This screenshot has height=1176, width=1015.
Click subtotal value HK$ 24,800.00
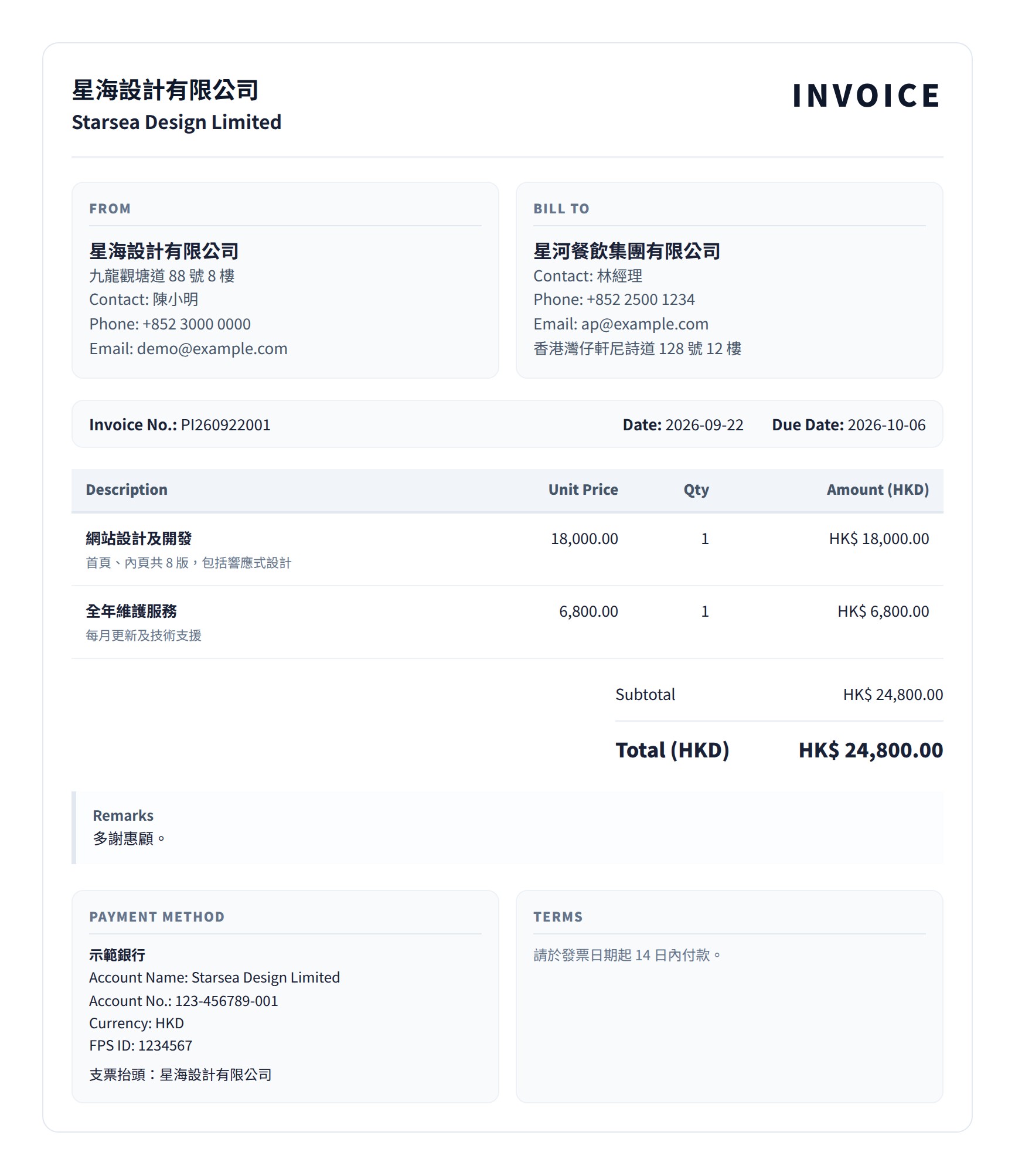893,695
